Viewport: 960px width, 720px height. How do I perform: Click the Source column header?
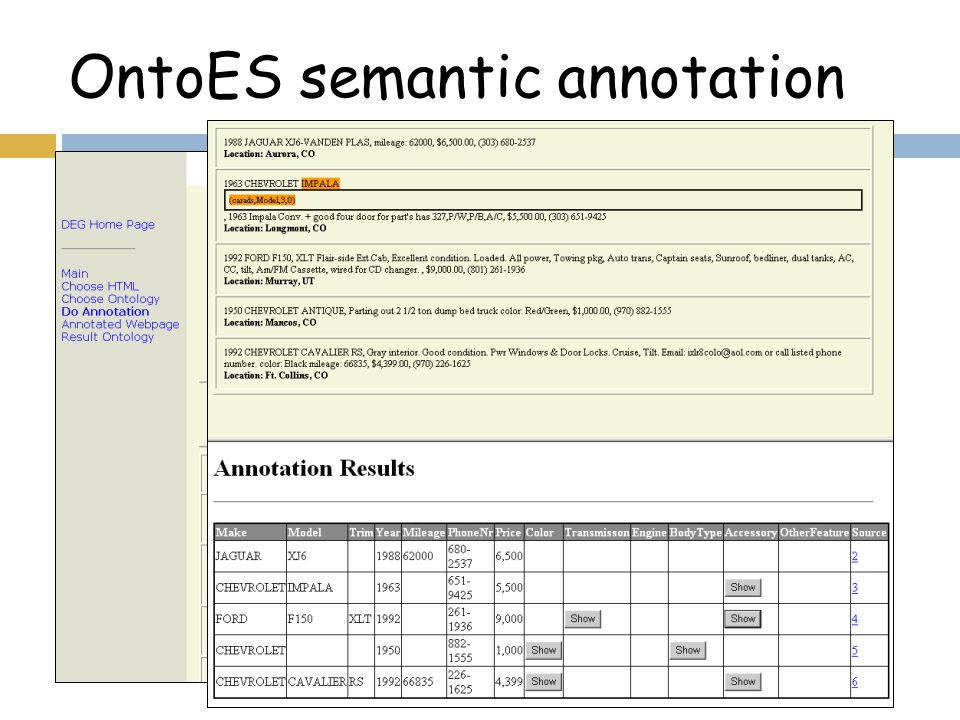click(869, 533)
